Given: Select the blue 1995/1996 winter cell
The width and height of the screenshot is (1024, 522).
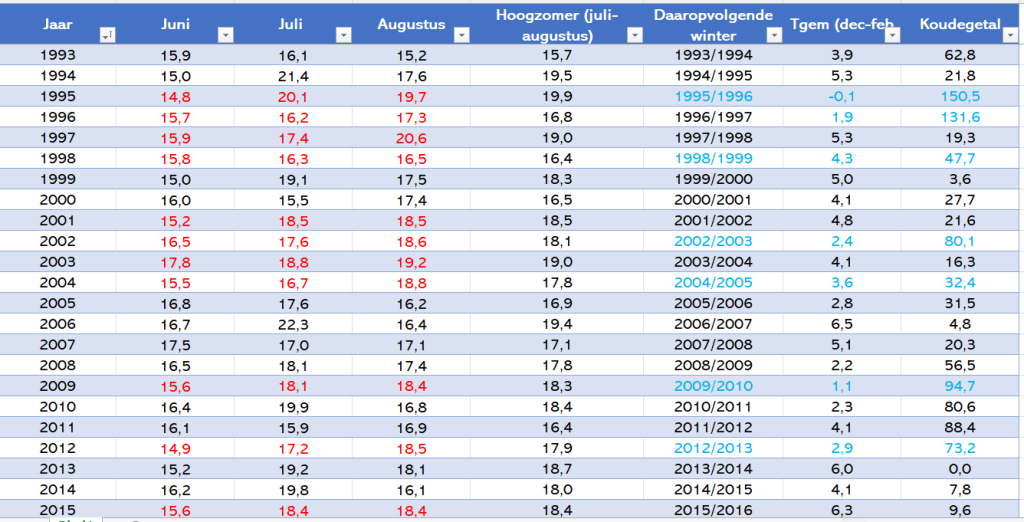Looking at the screenshot, I should click(713, 96).
